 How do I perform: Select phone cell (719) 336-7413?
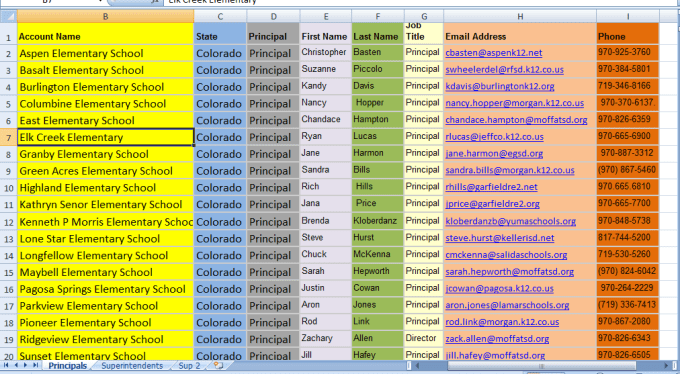628,305
